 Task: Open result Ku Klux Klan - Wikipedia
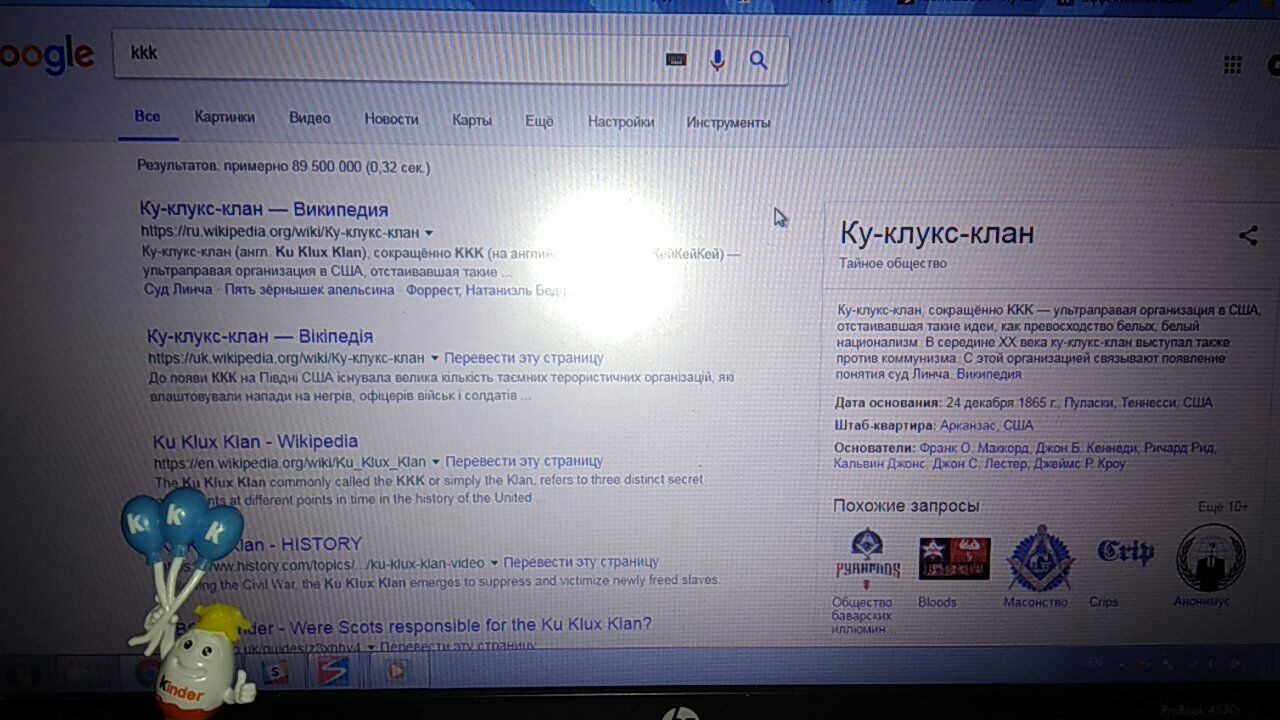point(255,441)
